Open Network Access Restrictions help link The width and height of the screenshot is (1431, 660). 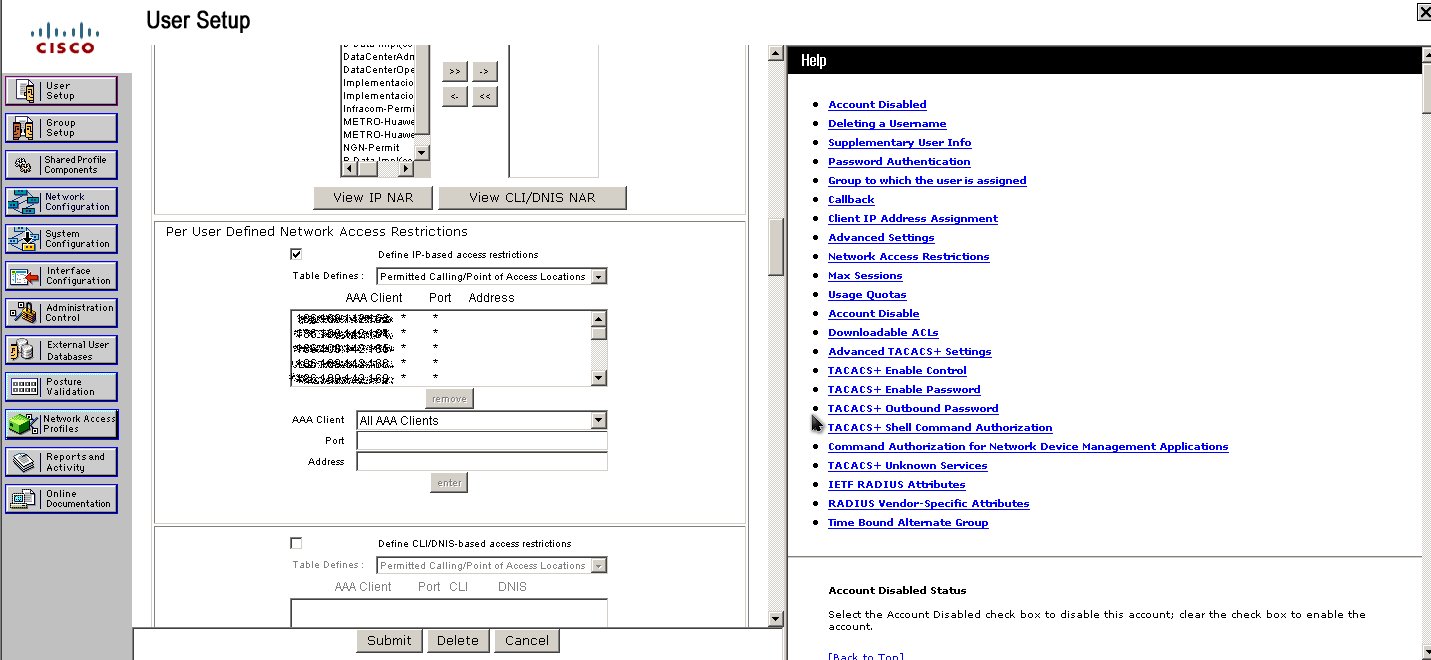(908, 256)
